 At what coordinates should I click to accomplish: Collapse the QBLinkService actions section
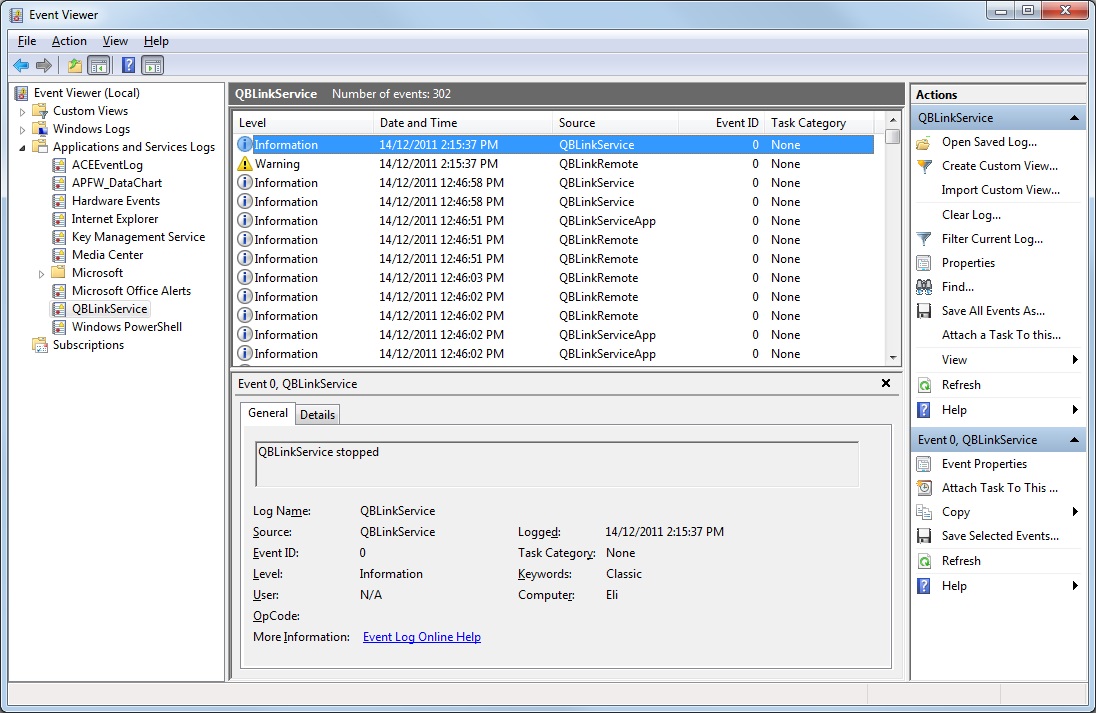[1074, 118]
